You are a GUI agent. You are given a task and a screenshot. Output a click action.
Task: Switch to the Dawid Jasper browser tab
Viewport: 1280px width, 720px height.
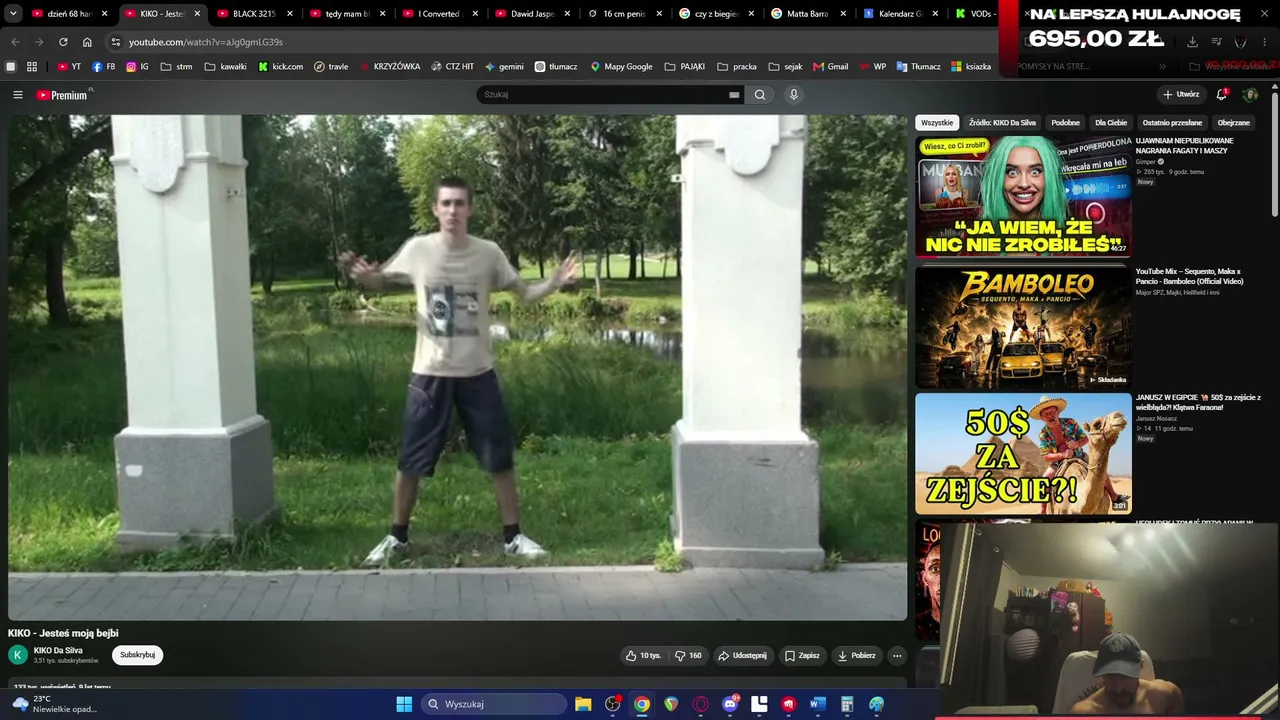(x=531, y=14)
